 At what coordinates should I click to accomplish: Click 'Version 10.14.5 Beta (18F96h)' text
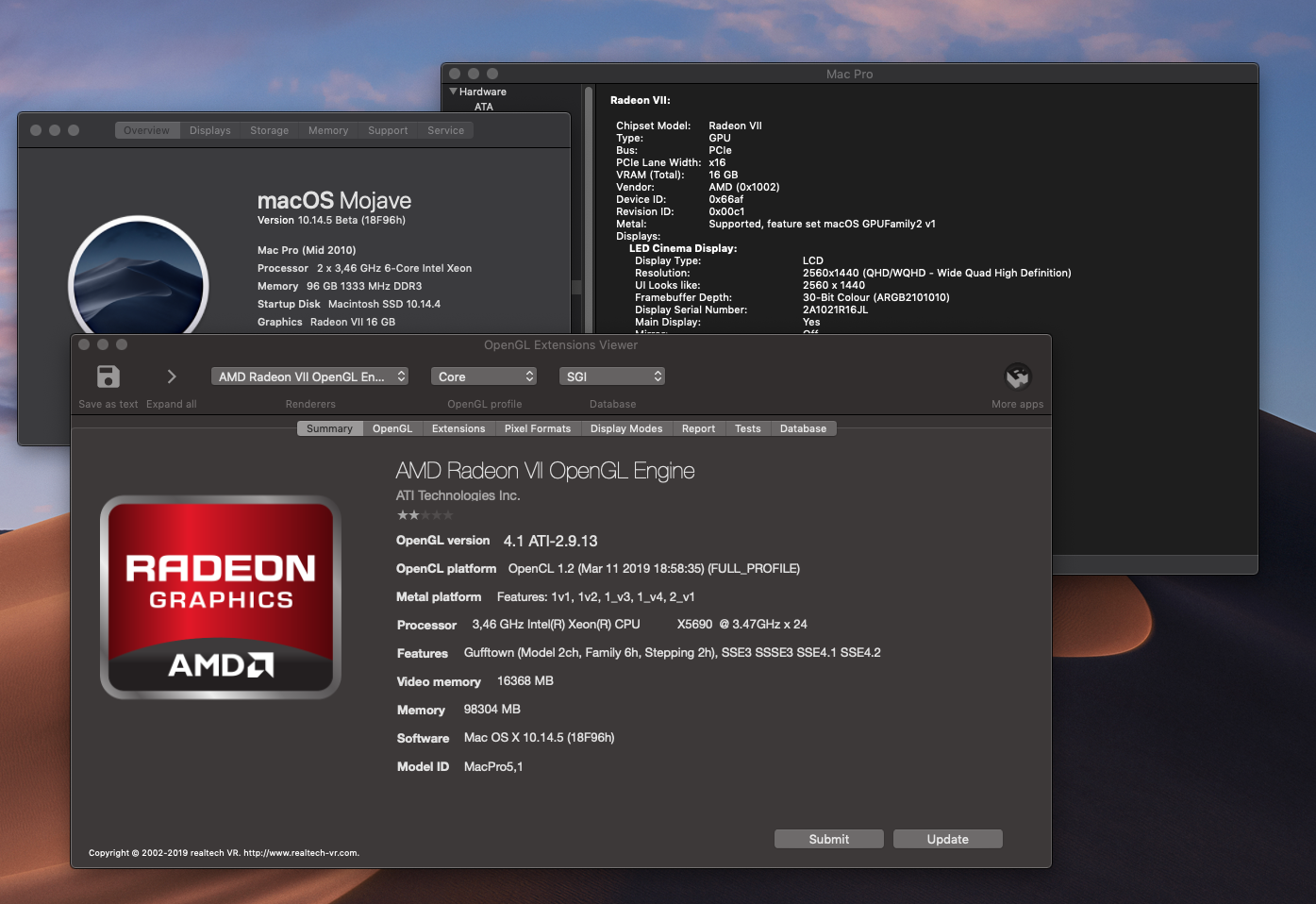click(x=331, y=220)
